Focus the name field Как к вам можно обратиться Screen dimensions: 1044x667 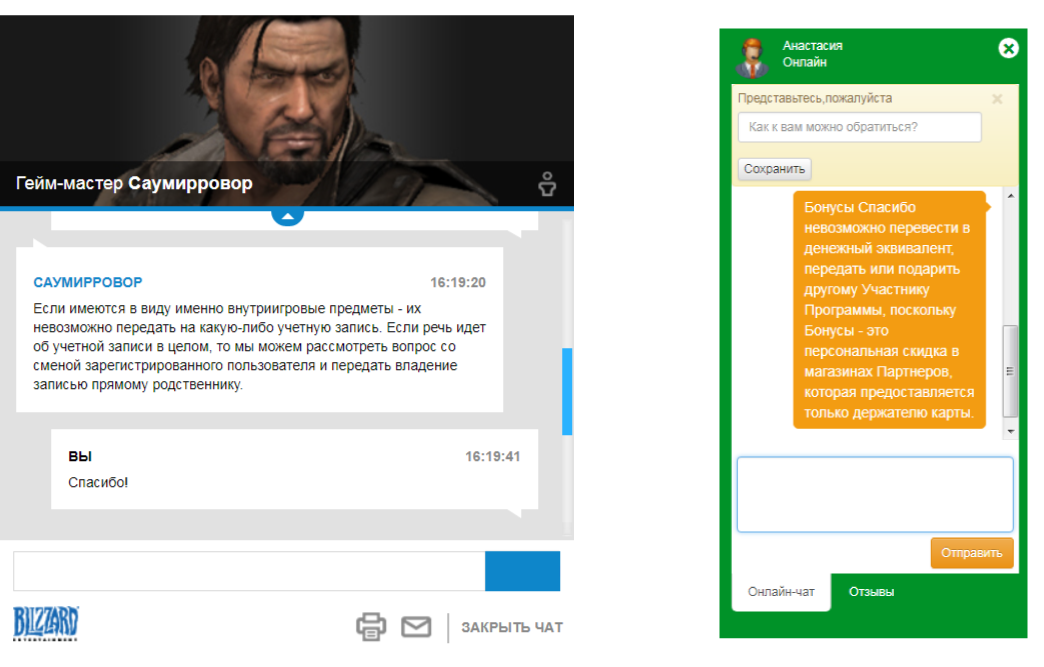point(859,127)
